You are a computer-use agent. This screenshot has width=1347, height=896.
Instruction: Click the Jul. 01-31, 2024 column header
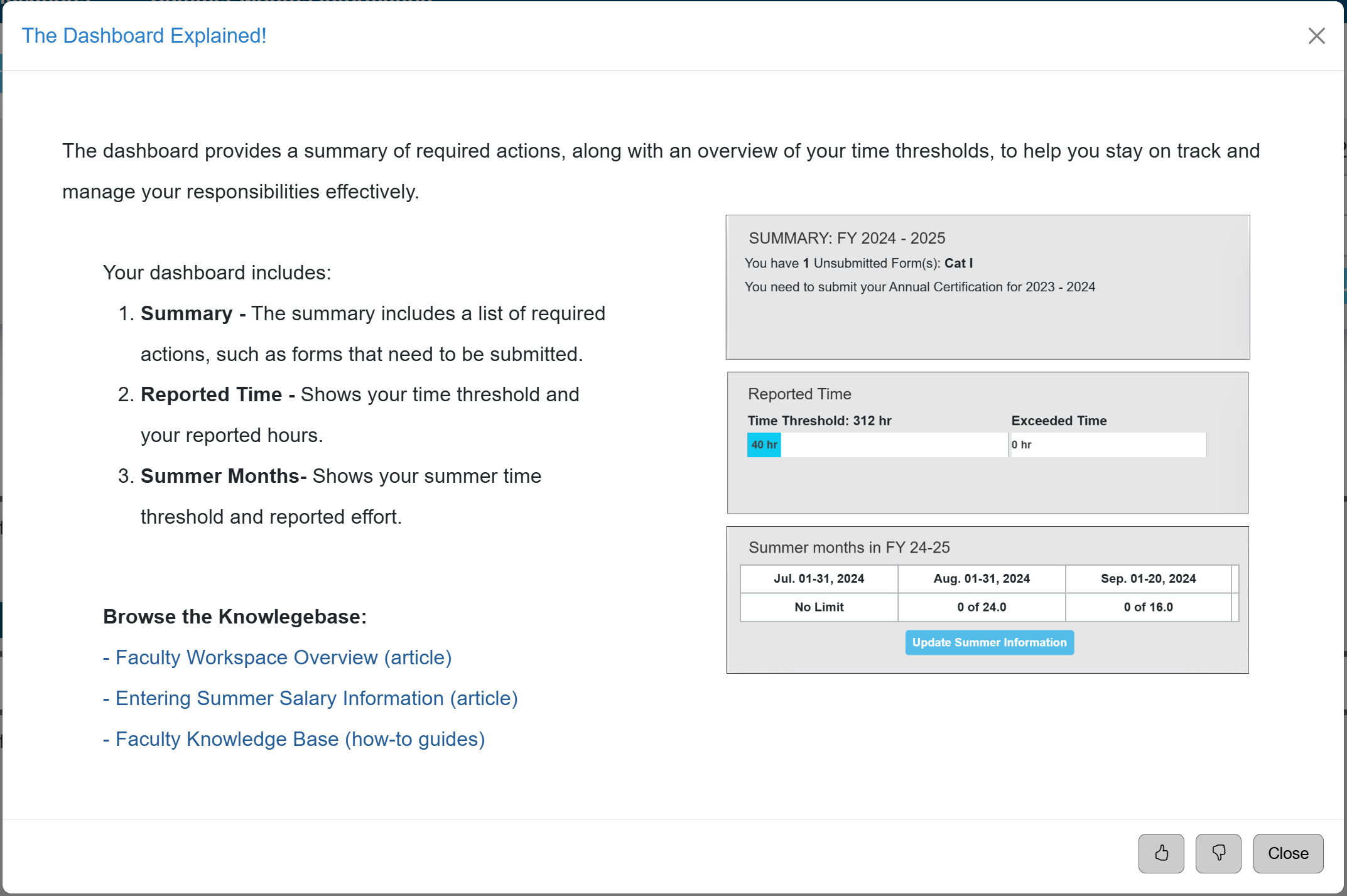click(x=819, y=578)
